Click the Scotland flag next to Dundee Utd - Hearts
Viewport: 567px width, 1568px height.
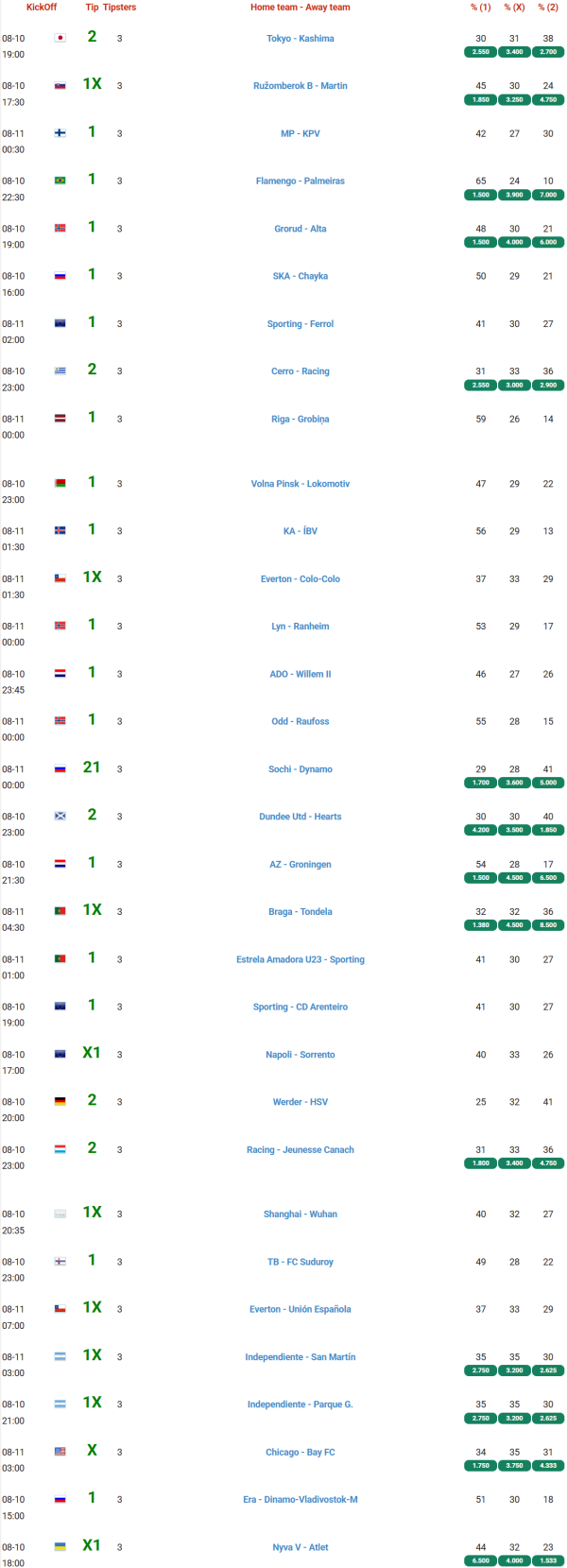(x=60, y=817)
